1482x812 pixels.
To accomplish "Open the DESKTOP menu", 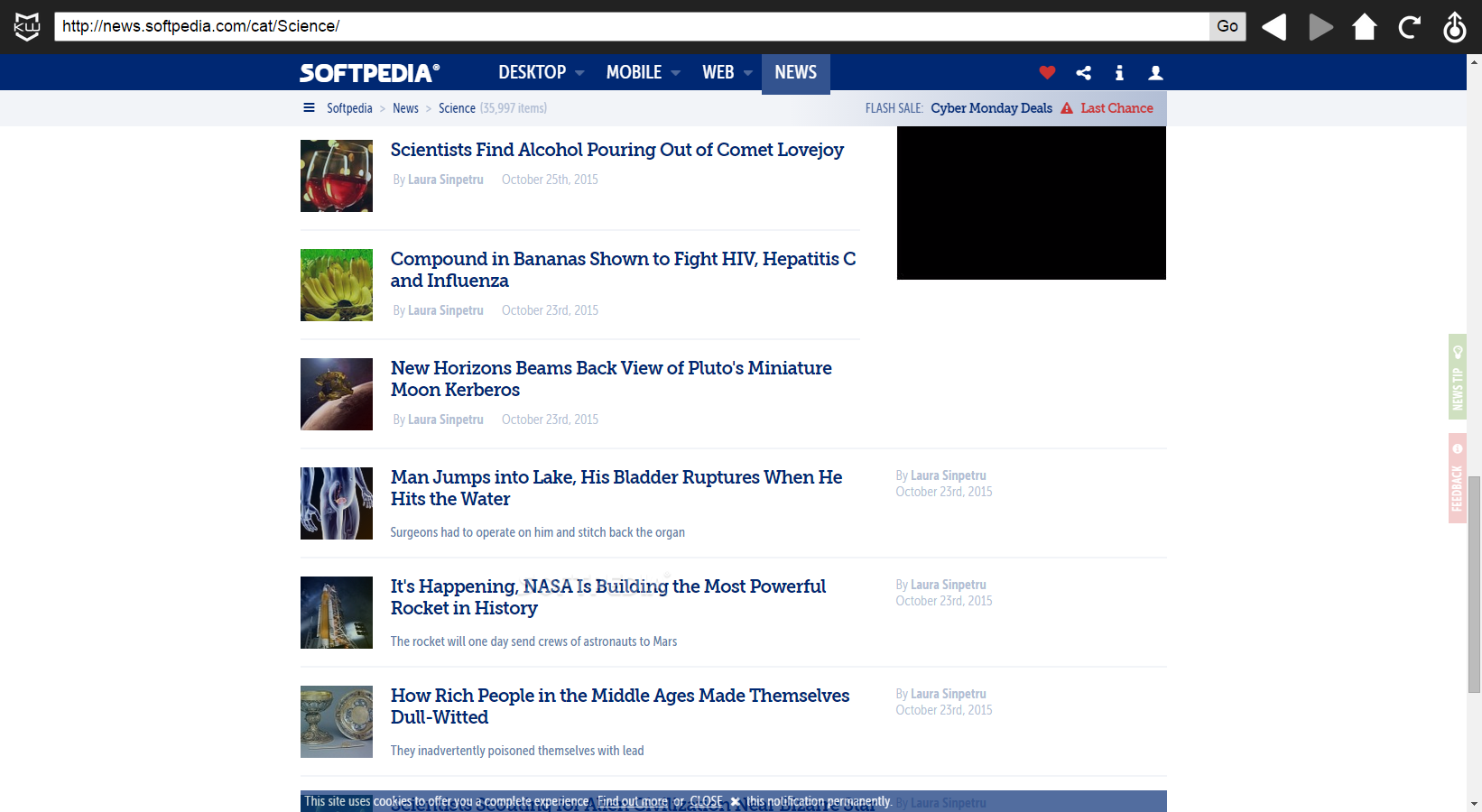I will pyautogui.click(x=532, y=72).
